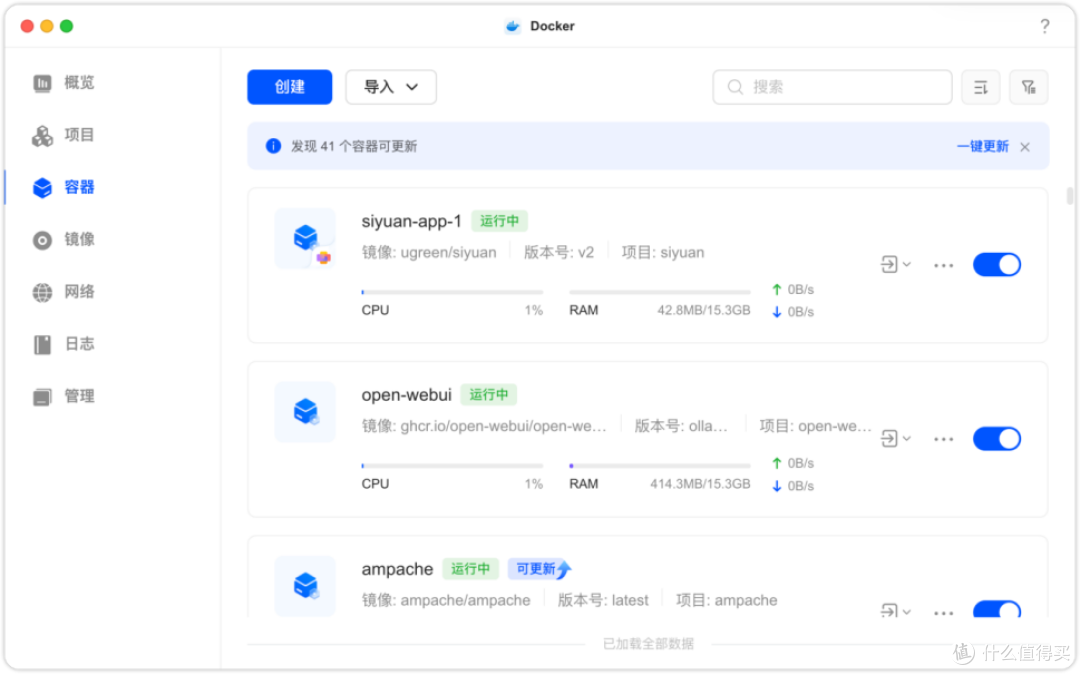The height and width of the screenshot is (675, 1080).
Task: Click 镜像: ampache/ampache text
Action: point(446,600)
